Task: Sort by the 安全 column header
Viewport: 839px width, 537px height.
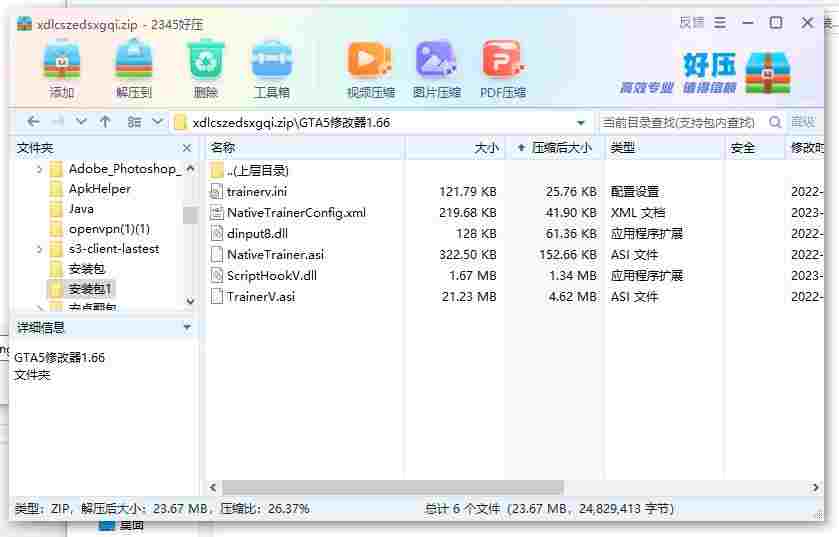Action: (755, 148)
